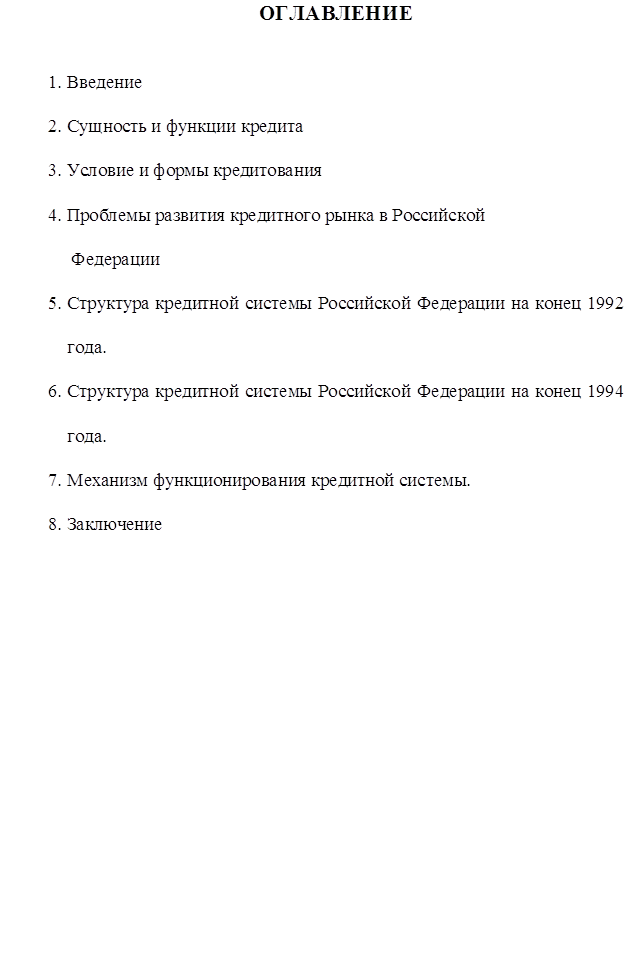
Task: Click the word кредита in item 2
Action: (x=272, y=127)
